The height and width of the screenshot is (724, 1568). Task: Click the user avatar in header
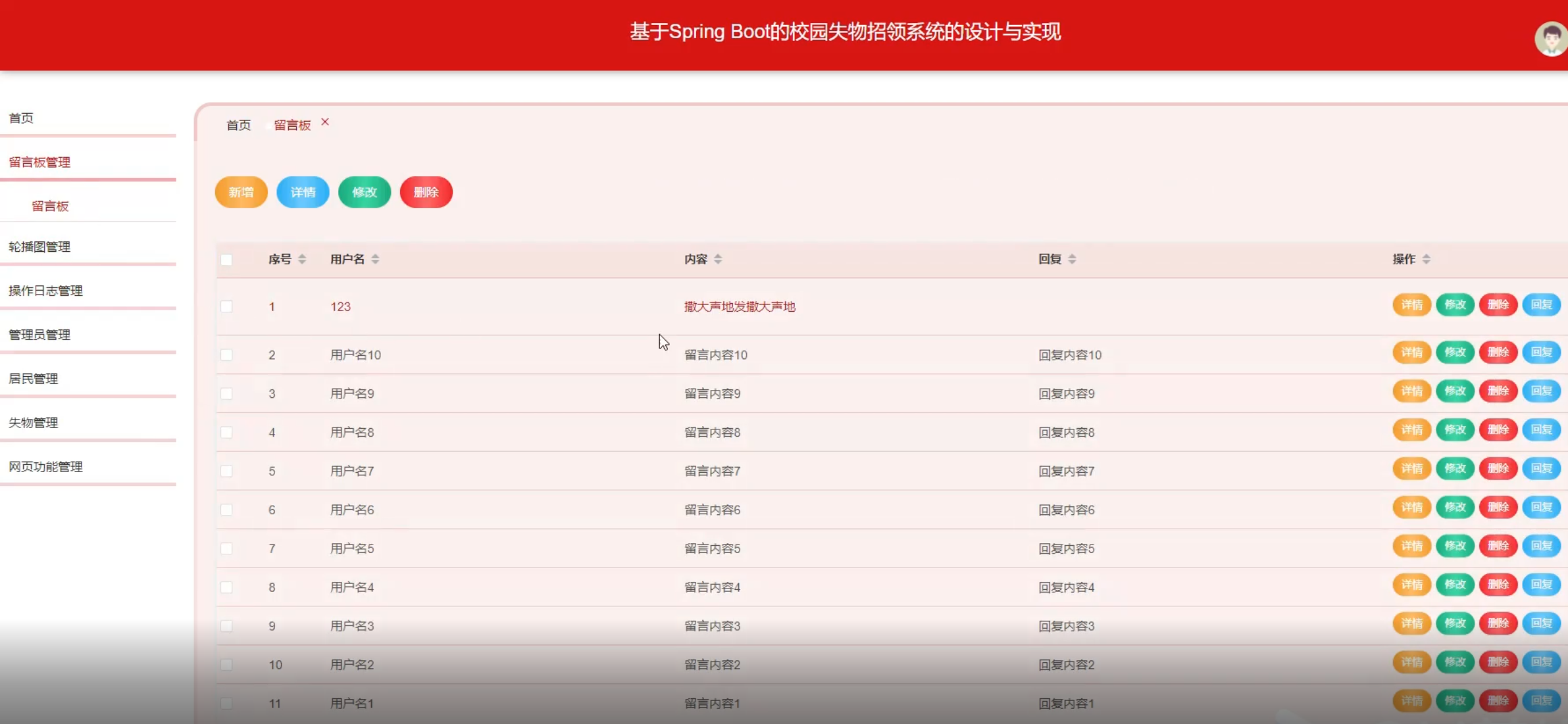click(1550, 39)
